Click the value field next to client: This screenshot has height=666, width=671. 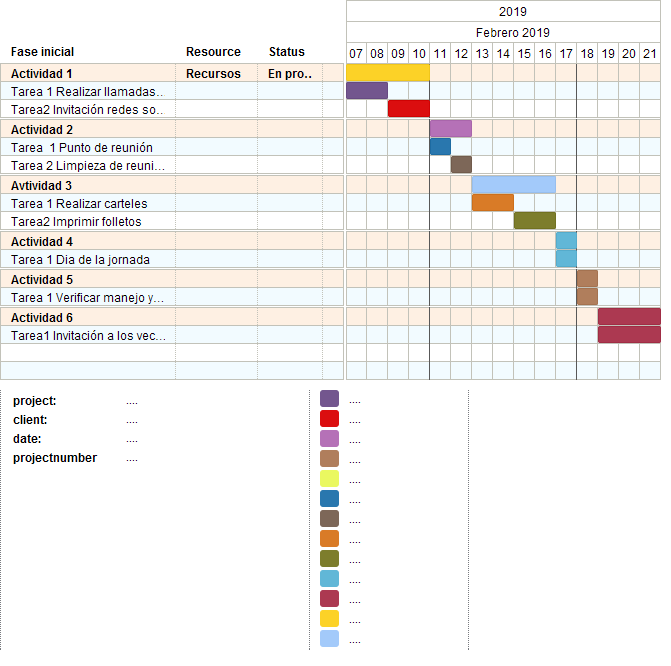point(132,420)
